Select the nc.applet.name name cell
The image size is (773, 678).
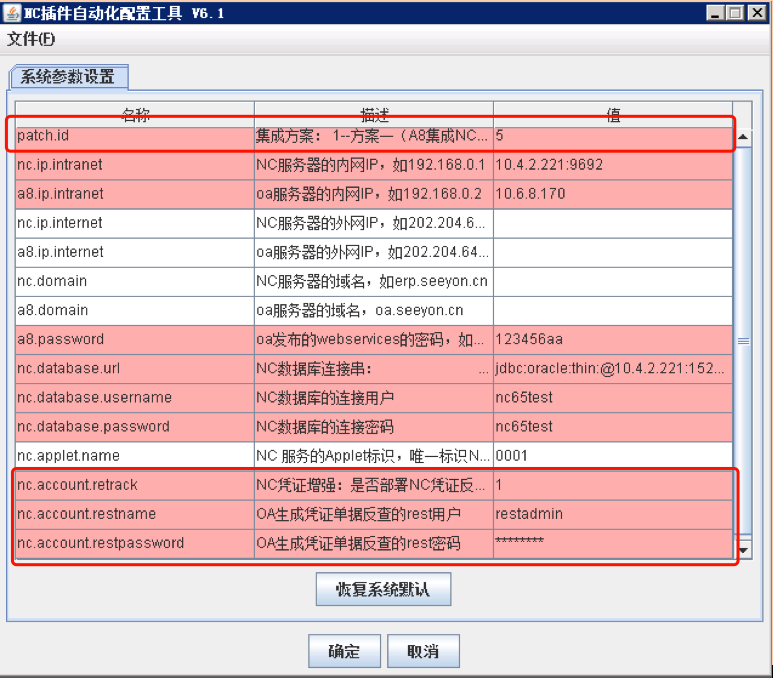pyautogui.click(x=135, y=456)
